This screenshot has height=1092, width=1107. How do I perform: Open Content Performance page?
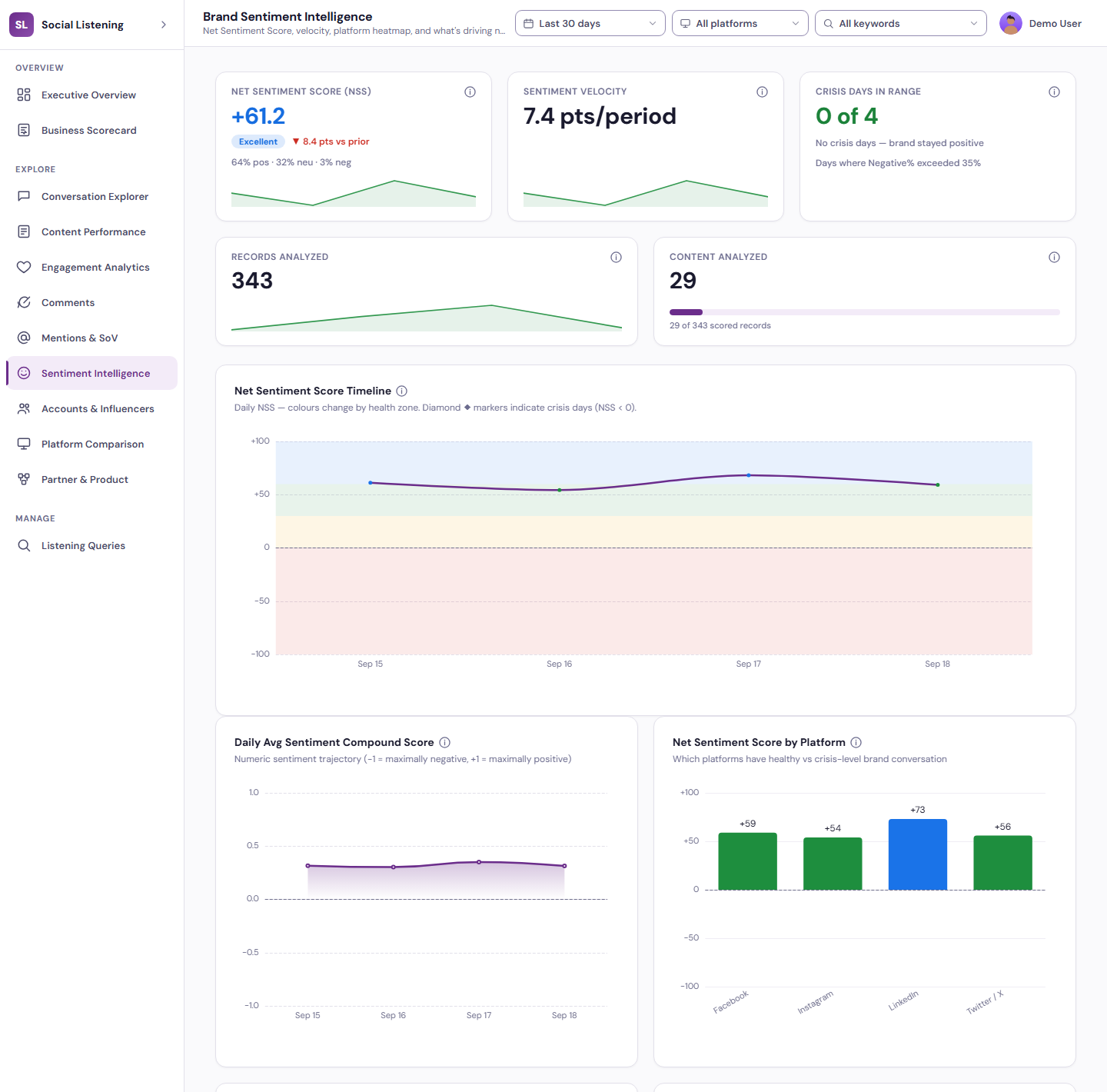coord(91,232)
